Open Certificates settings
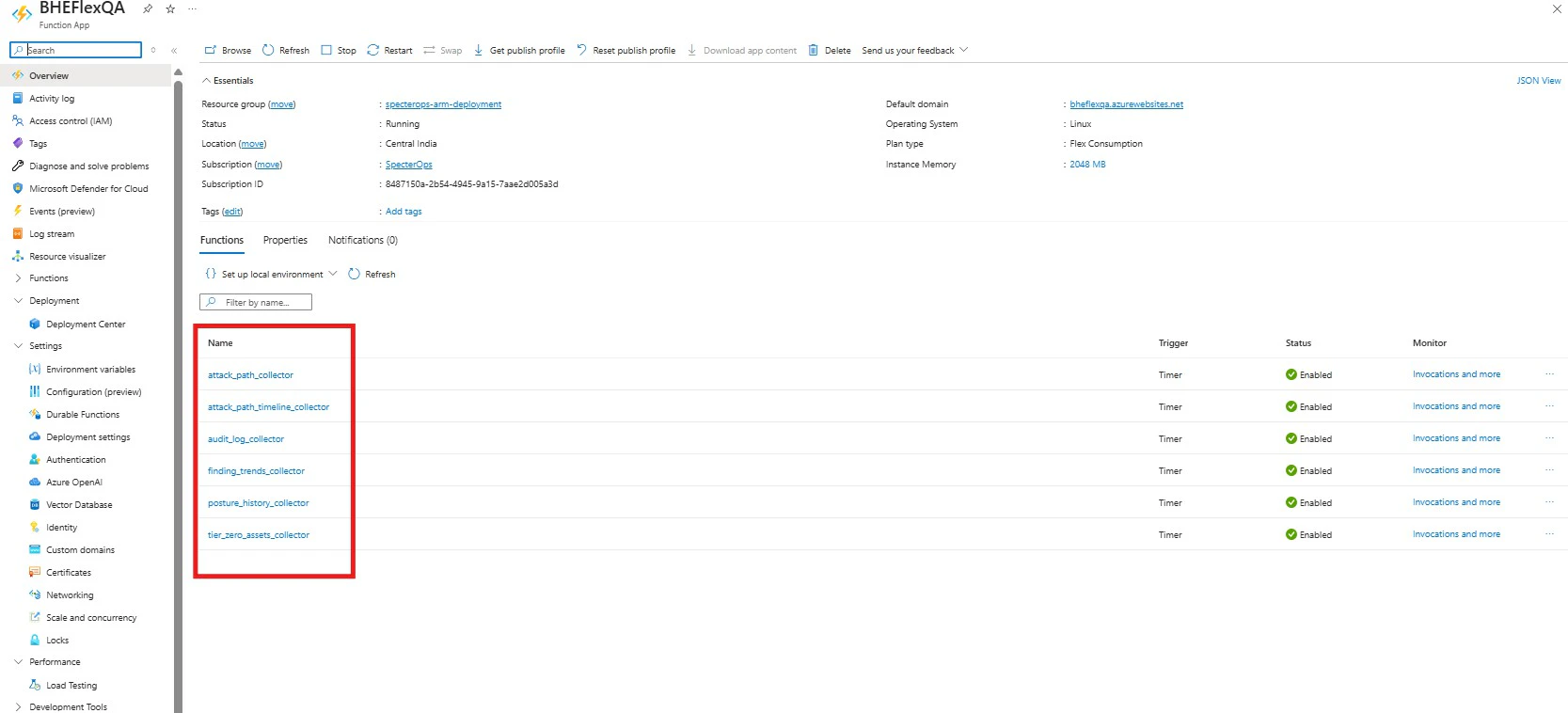1568x713 pixels. [x=69, y=572]
